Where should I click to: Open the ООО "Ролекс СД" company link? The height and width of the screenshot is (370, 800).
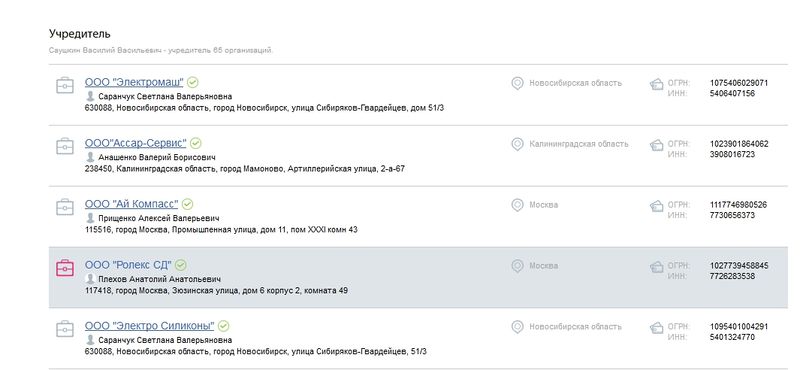point(128,265)
